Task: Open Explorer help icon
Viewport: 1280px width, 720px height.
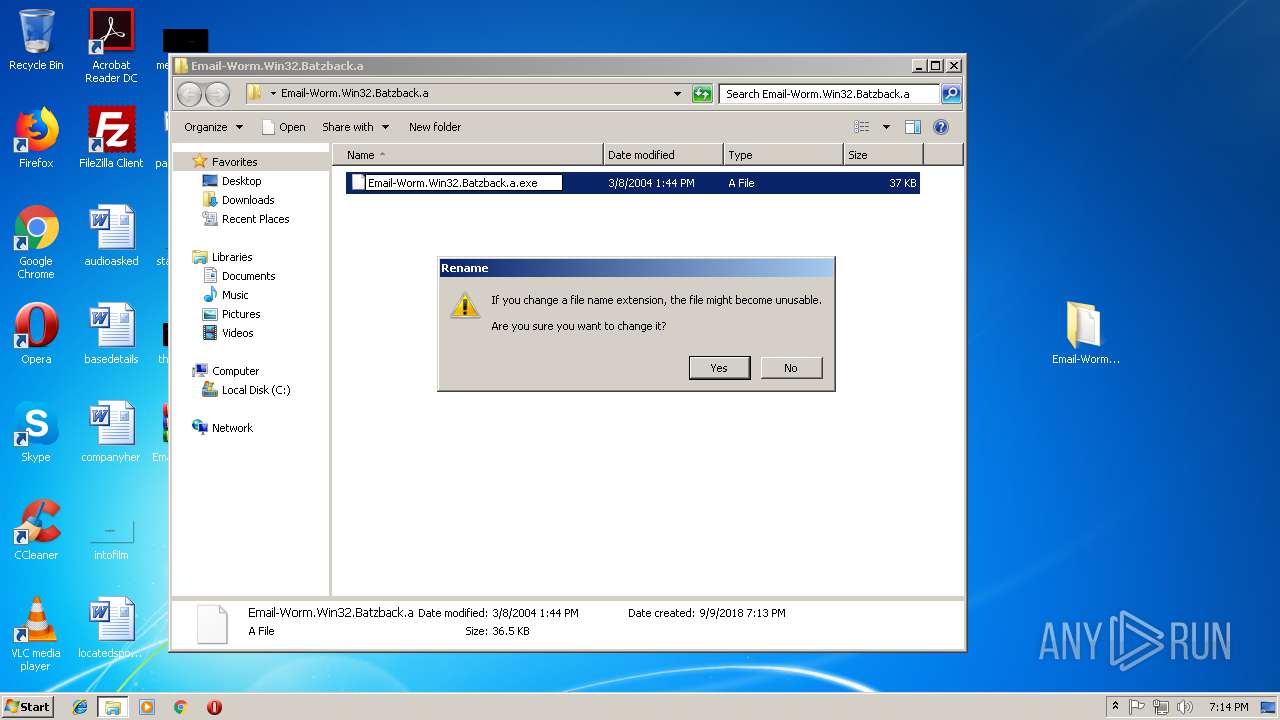Action: [x=940, y=127]
